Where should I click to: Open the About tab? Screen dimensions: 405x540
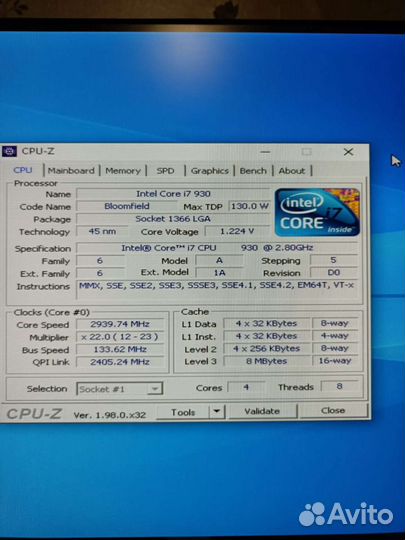(292, 170)
